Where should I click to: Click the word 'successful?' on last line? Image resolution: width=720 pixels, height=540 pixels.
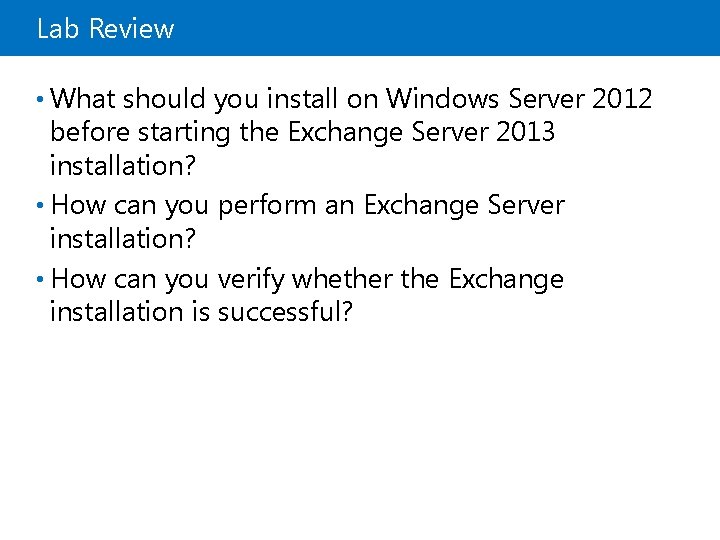pos(285,312)
